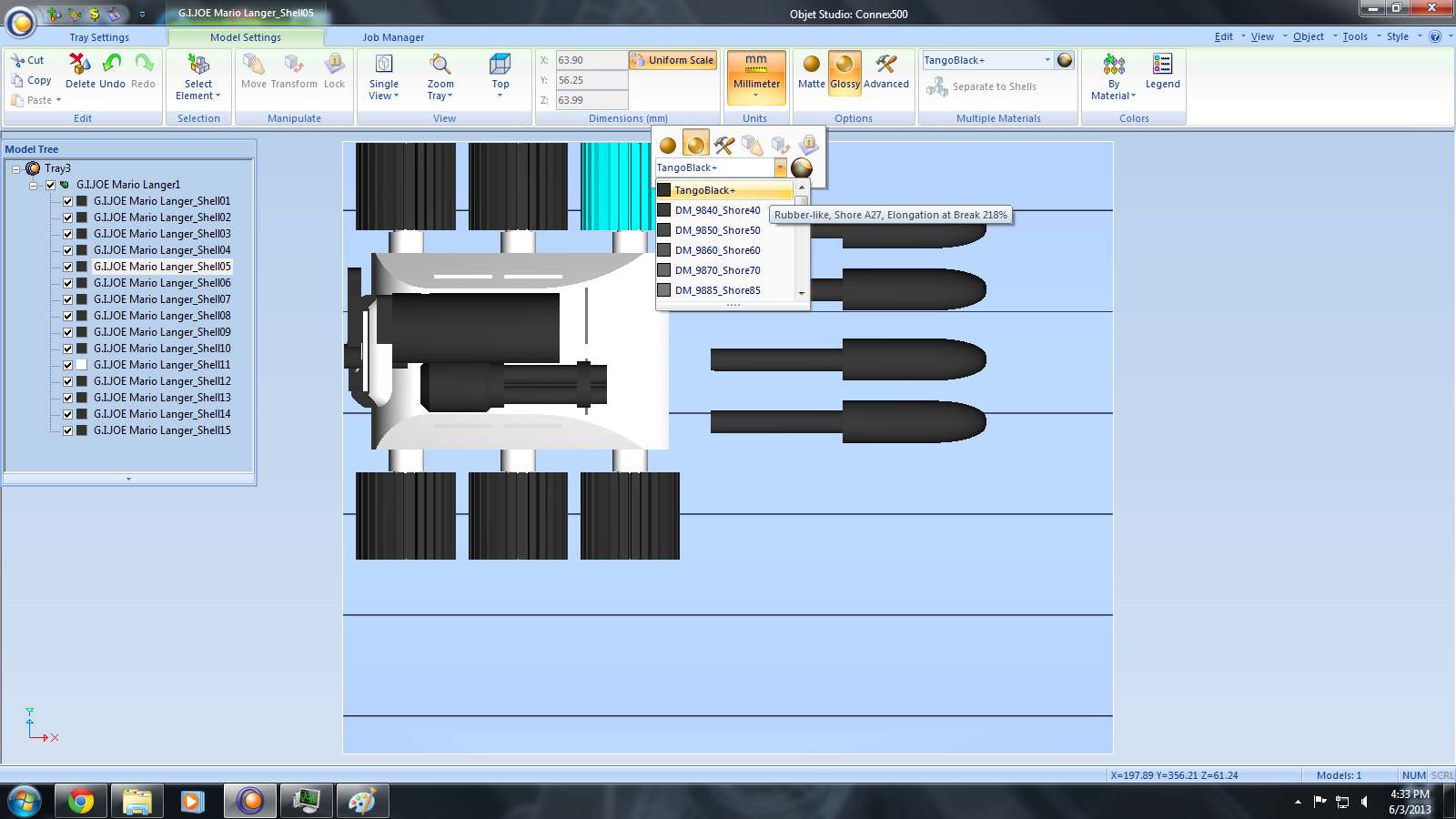Click the Delete icon in the ribbon
1456x819 pixels.
pyautogui.click(x=80, y=64)
